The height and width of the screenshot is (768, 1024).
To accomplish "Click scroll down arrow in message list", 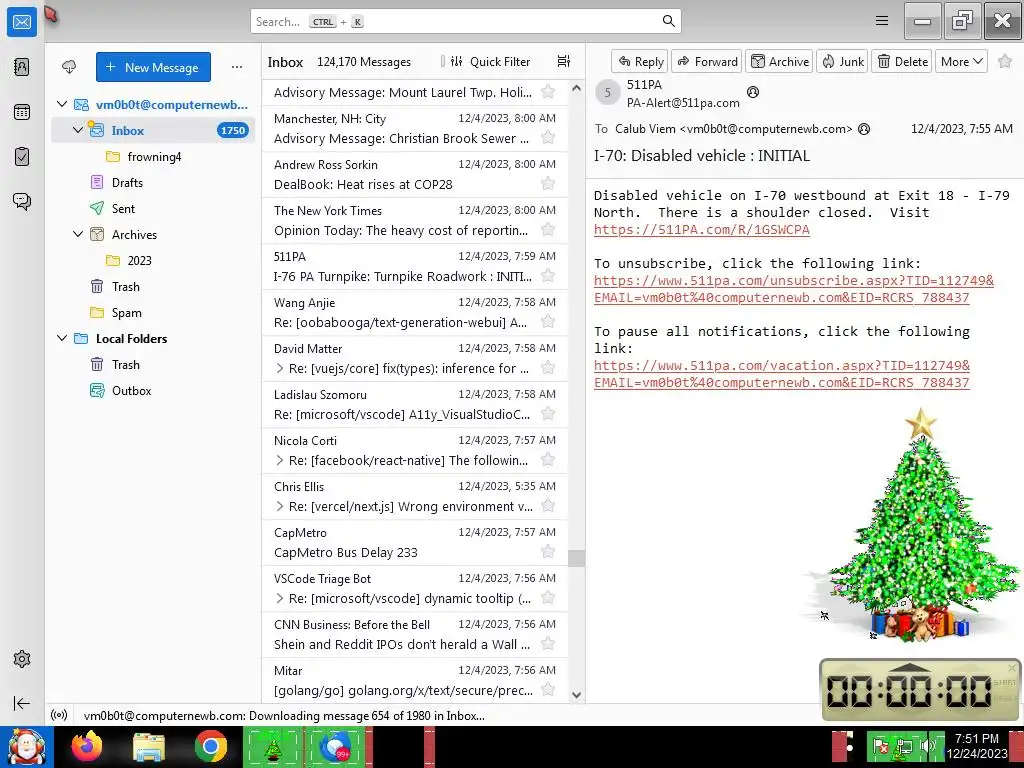I will pyautogui.click(x=576, y=695).
